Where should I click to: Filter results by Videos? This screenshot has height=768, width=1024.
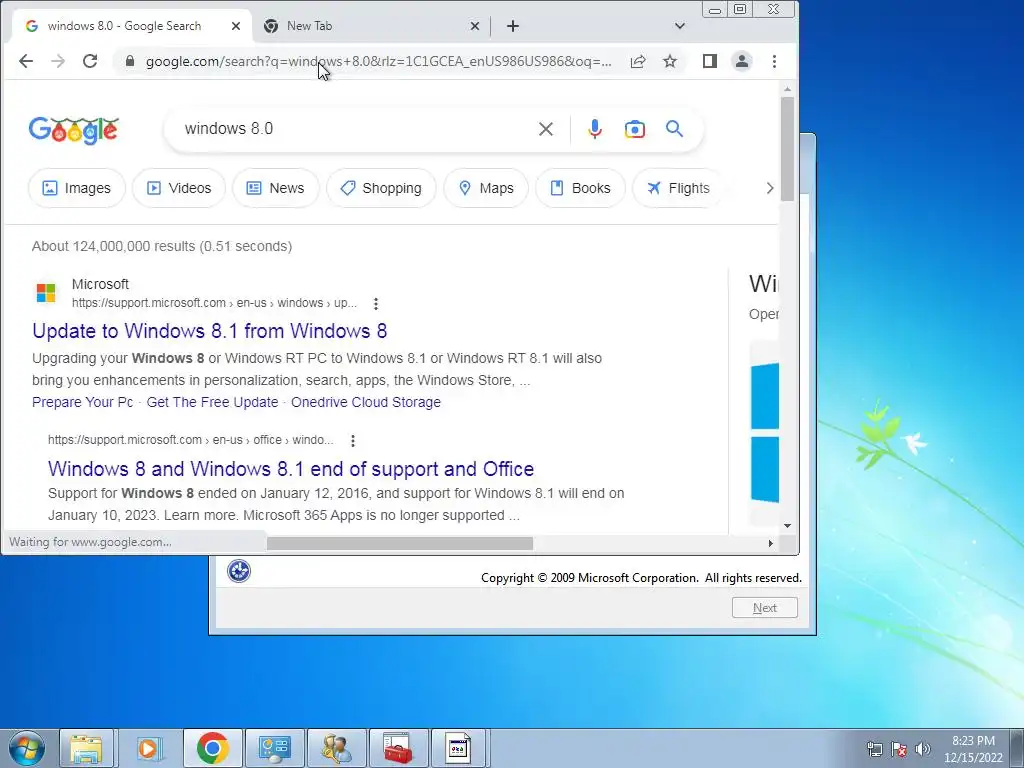tap(179, 188)
